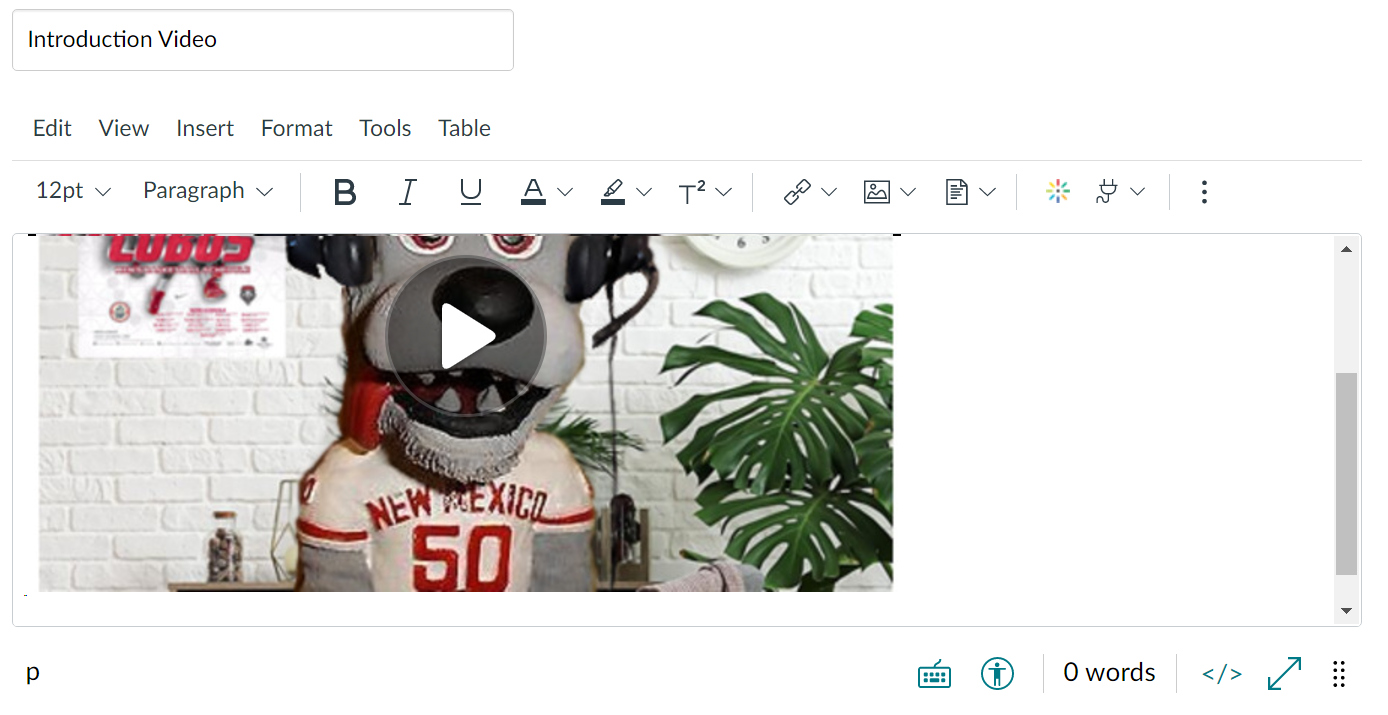This screenshot has height=715, width=1388.
Task: Expand the editor to fullscreen
Action: tap(1284, 673)
